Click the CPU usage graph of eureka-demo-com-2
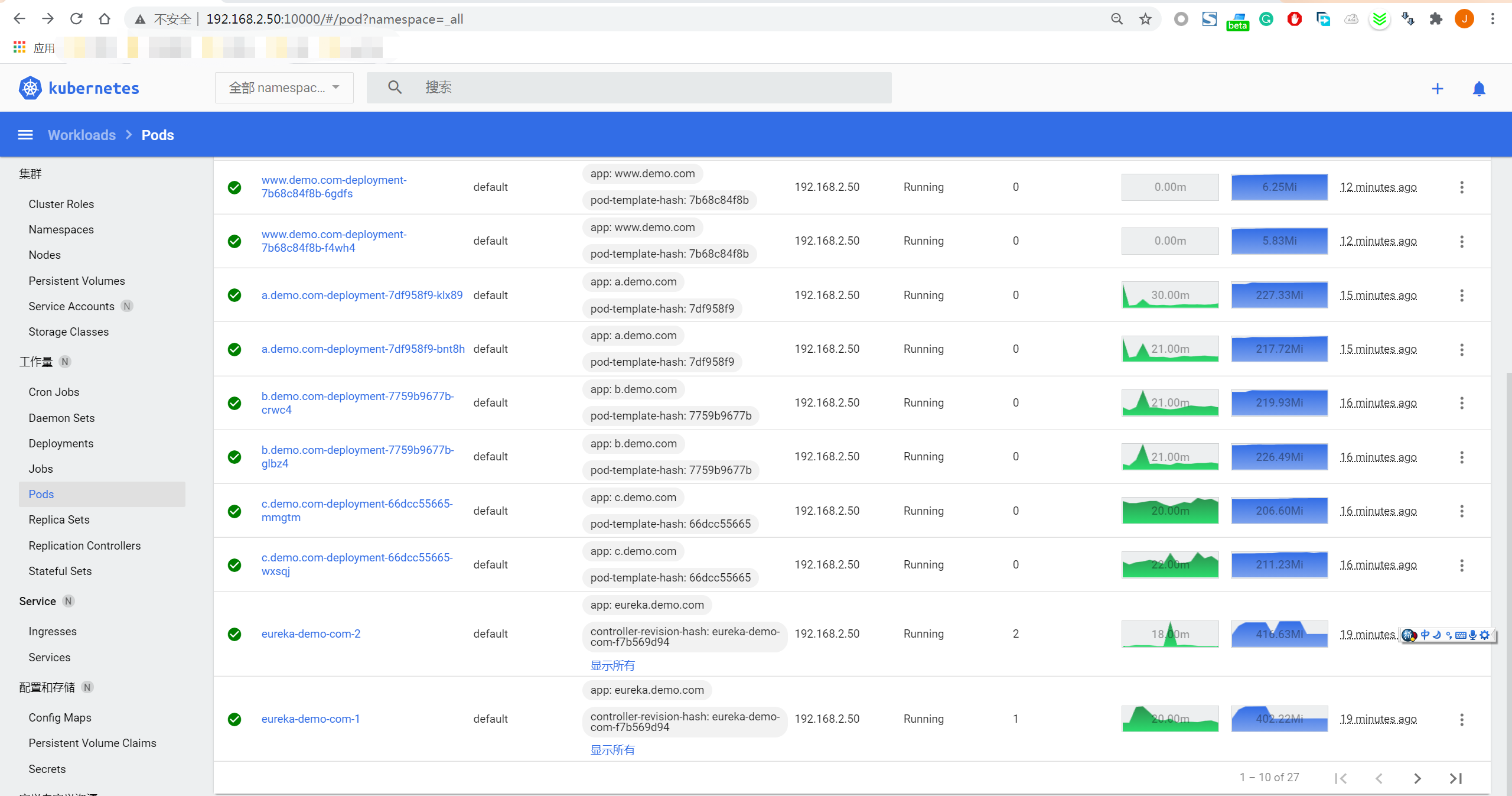 (1169, 633)
